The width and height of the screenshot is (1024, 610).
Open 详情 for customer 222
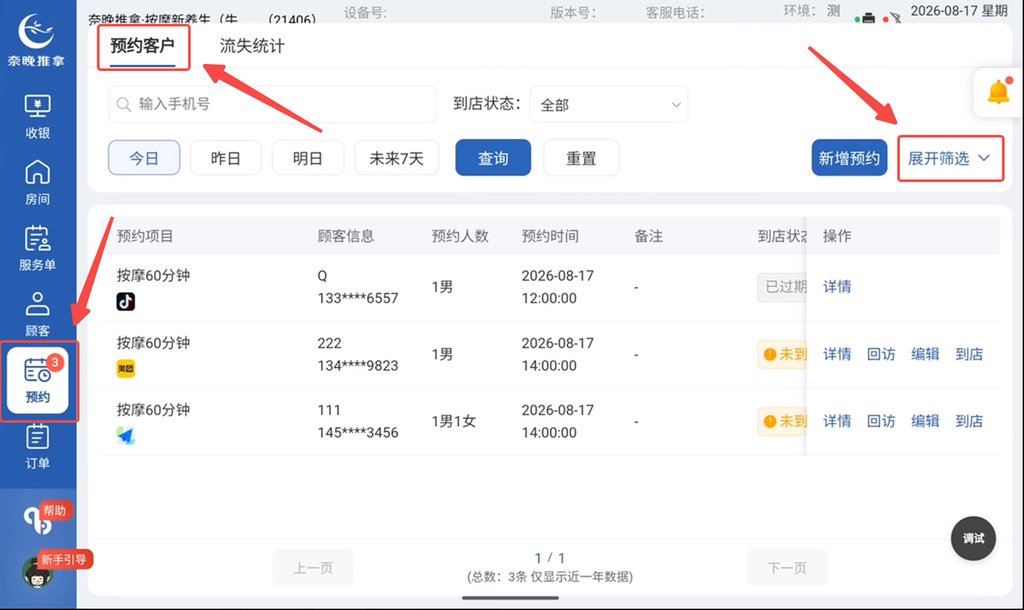tap(837, 354)
